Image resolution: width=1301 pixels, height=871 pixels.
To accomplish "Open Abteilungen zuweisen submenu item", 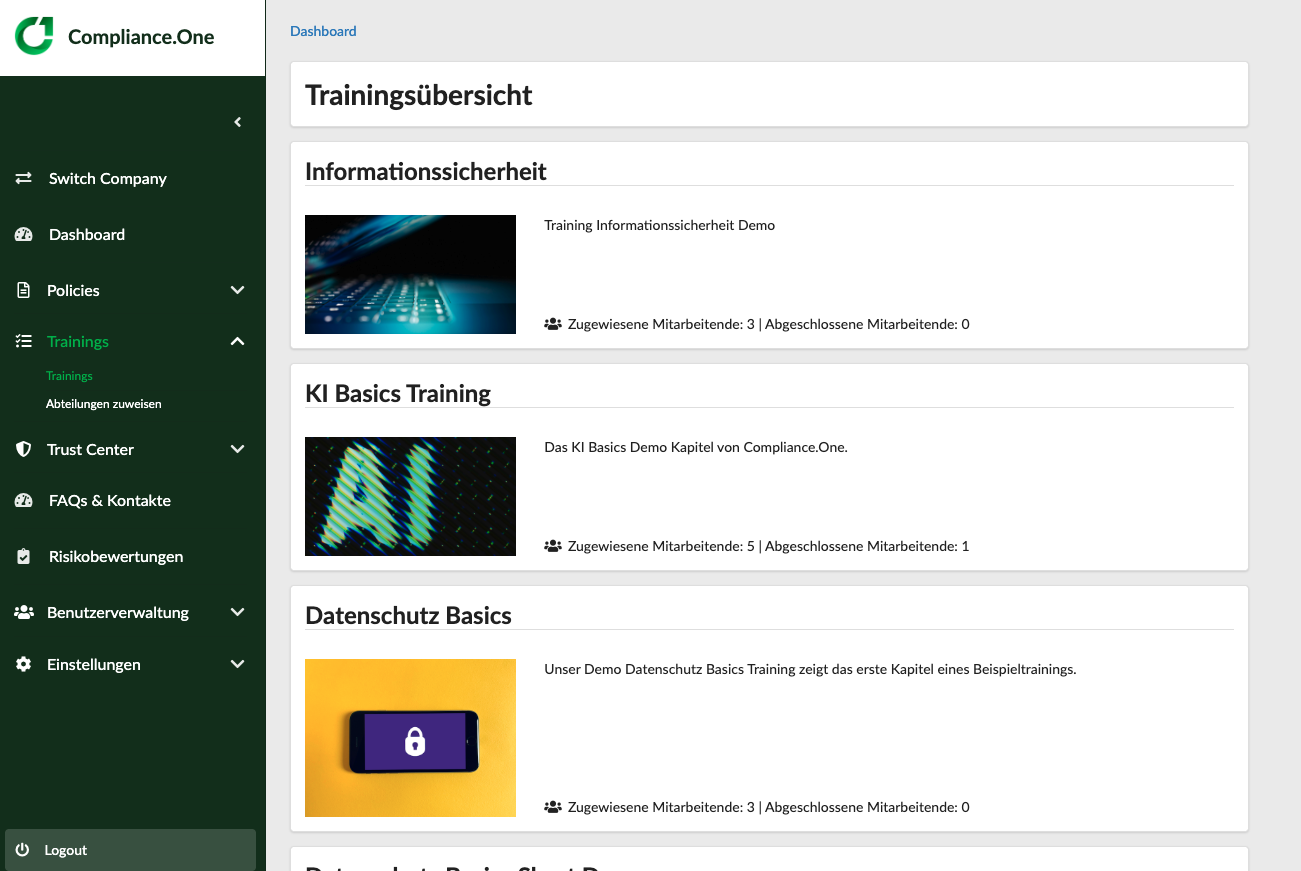I will pyautogui.click(x=104, y=404).
